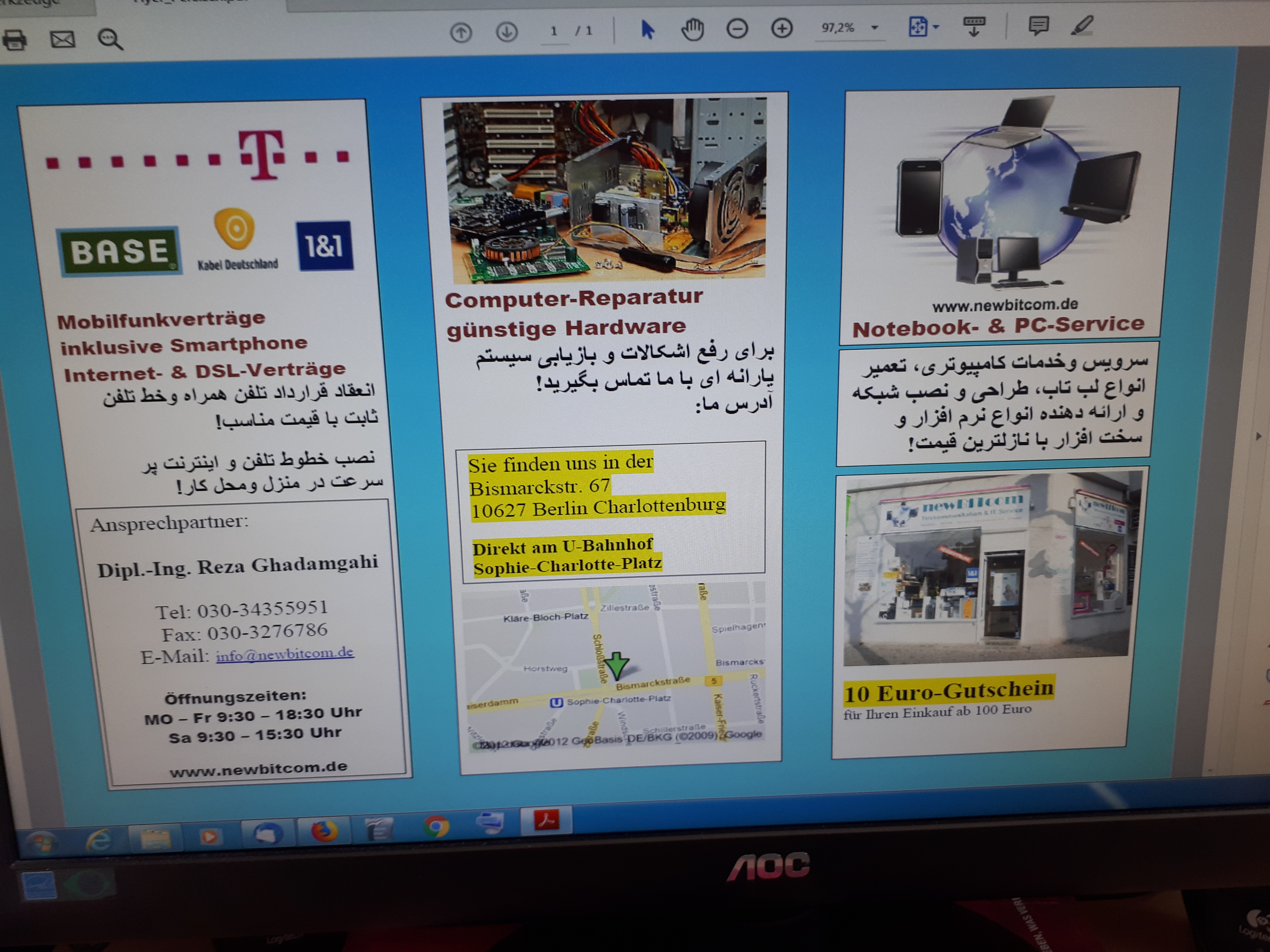Open Google Chrome from taskbar
Viewport: 1270px width, 952px height.
[436, 827]
